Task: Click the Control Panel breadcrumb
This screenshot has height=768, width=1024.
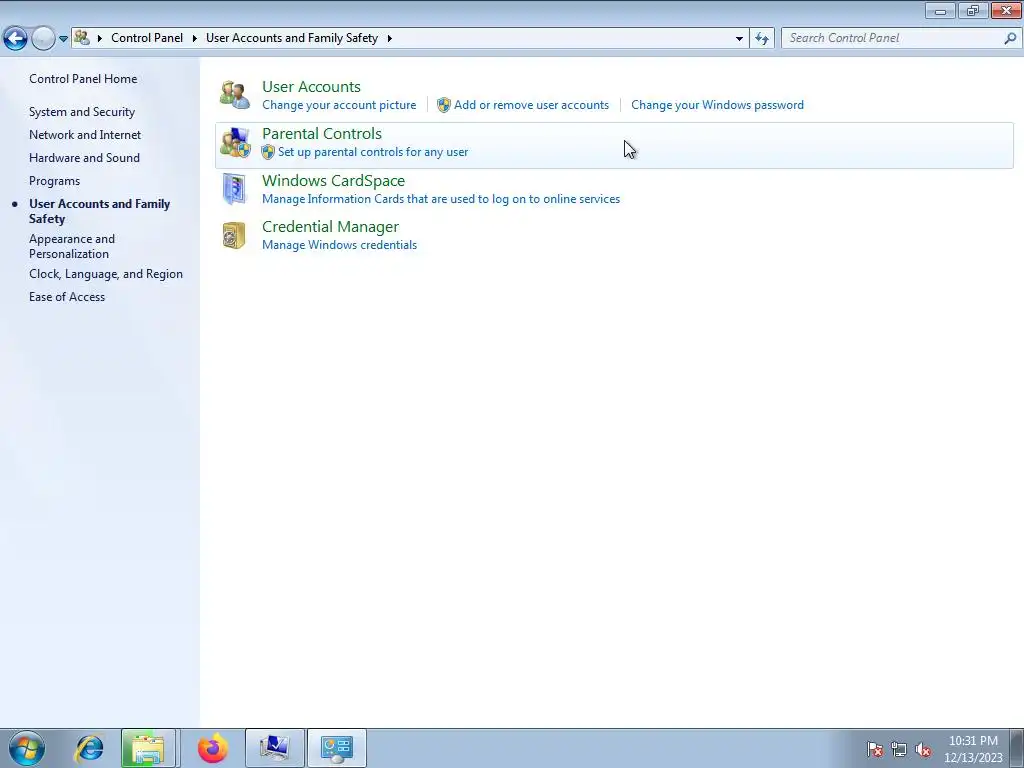Action: (147, 38)
